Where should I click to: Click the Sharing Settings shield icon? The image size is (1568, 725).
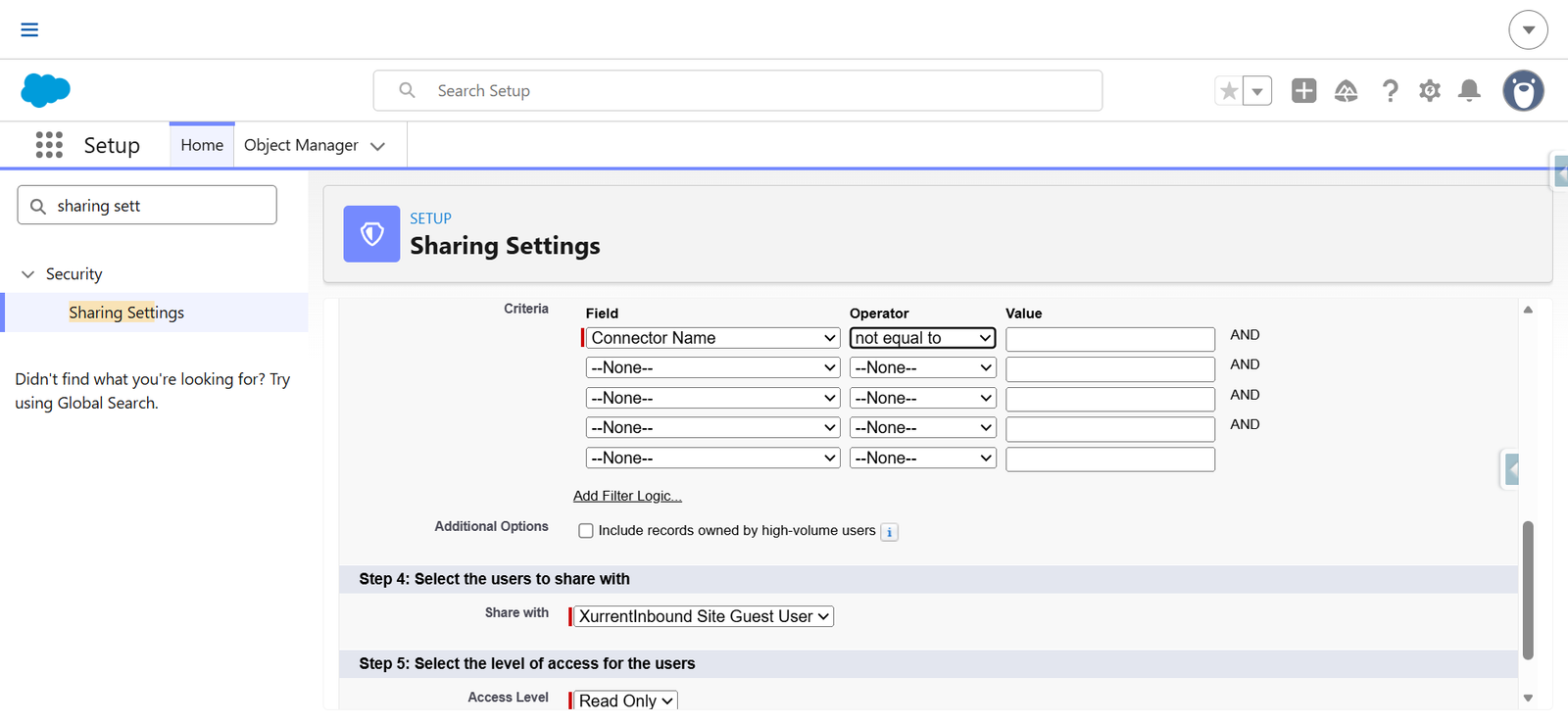tap(371, 233)
